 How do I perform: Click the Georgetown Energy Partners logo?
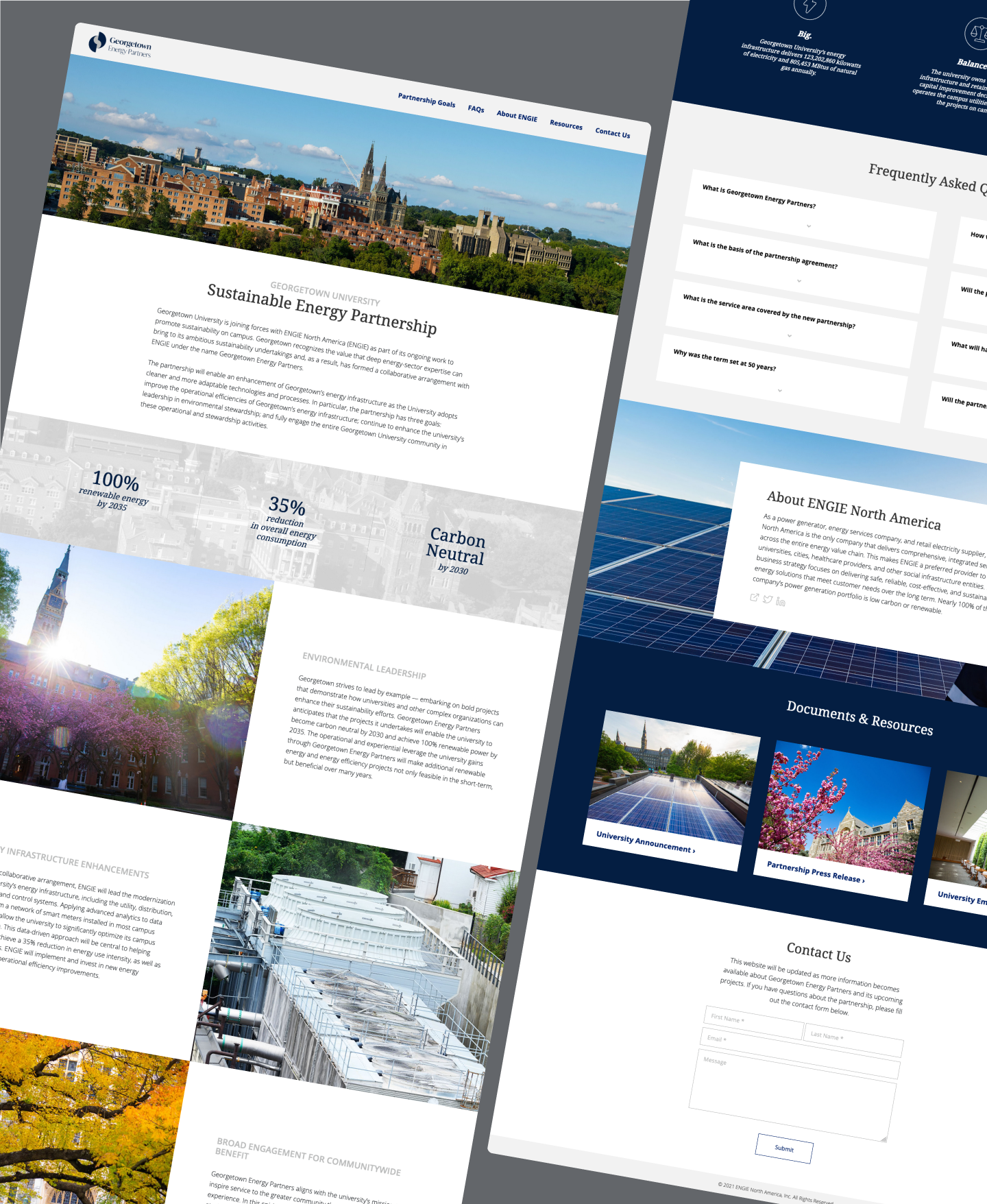tap(121, 45)
